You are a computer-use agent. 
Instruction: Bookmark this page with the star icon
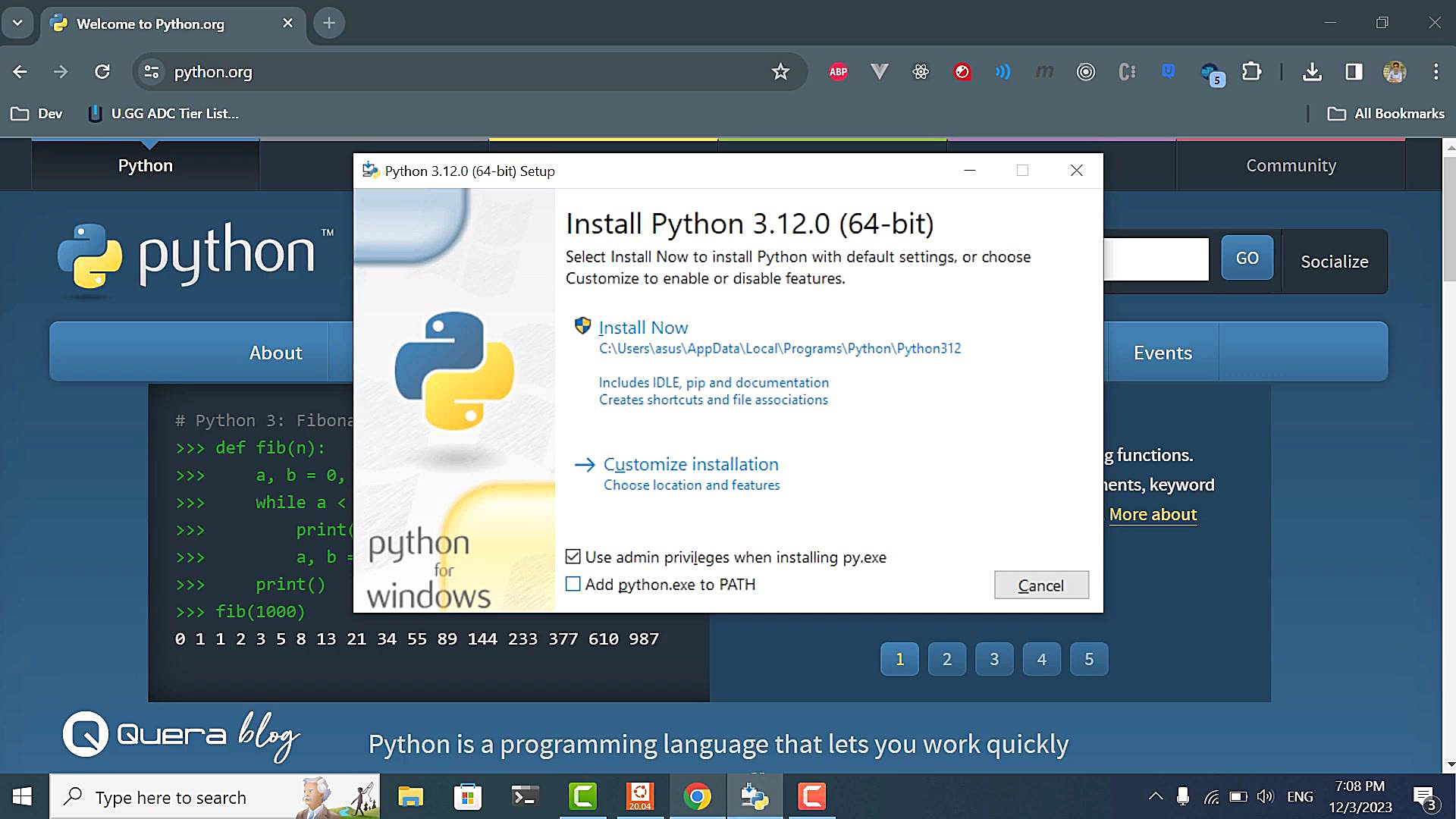[780, 72]
